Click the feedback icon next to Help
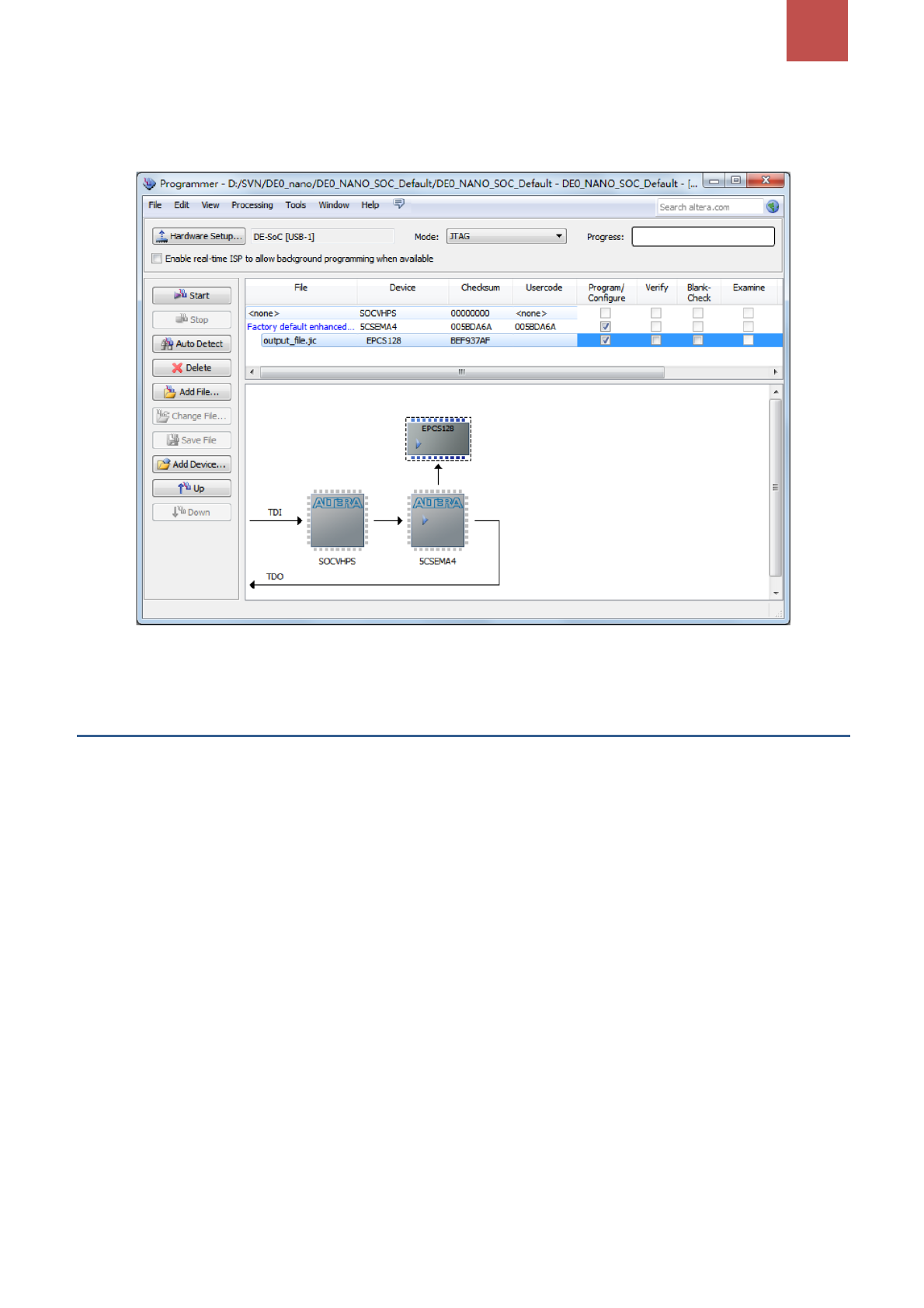924x1308 pixels. click(399, 204)
